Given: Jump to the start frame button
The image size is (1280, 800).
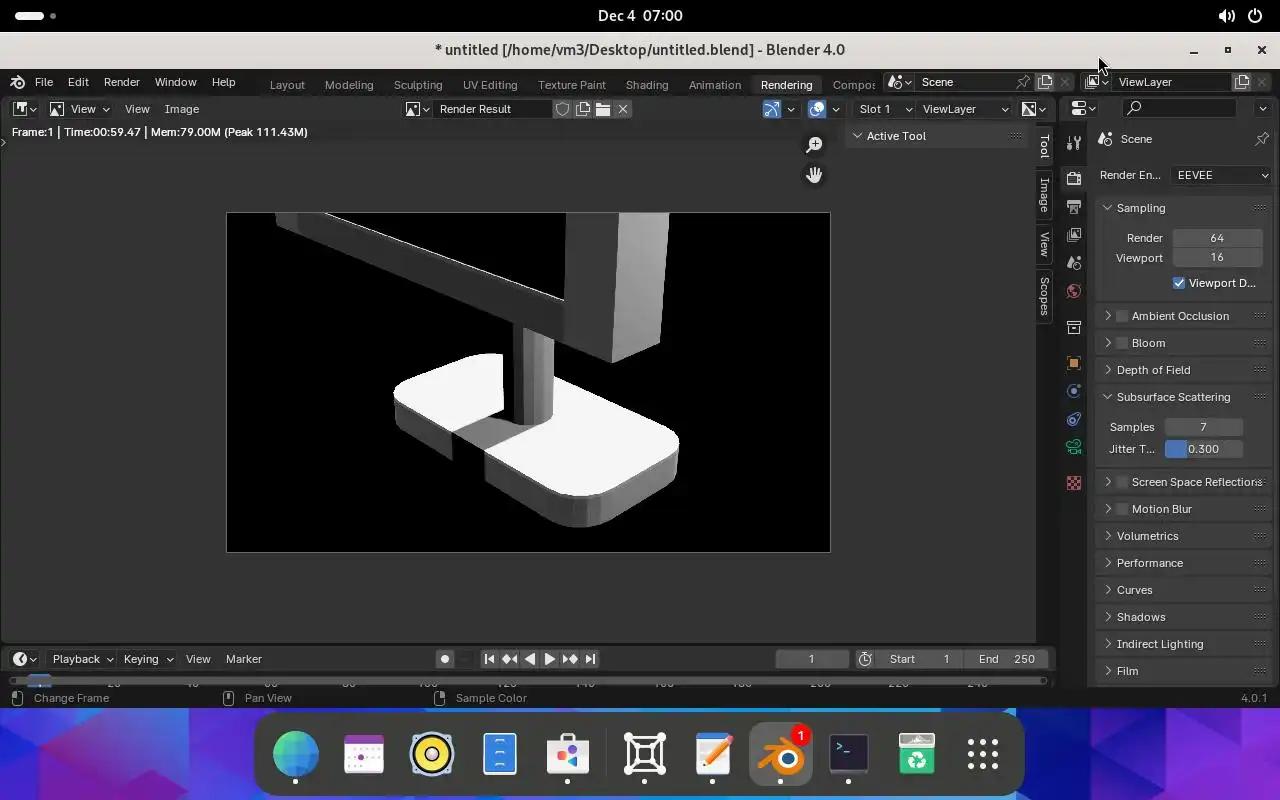Looking at the screenshot, I should coord(489,659).
